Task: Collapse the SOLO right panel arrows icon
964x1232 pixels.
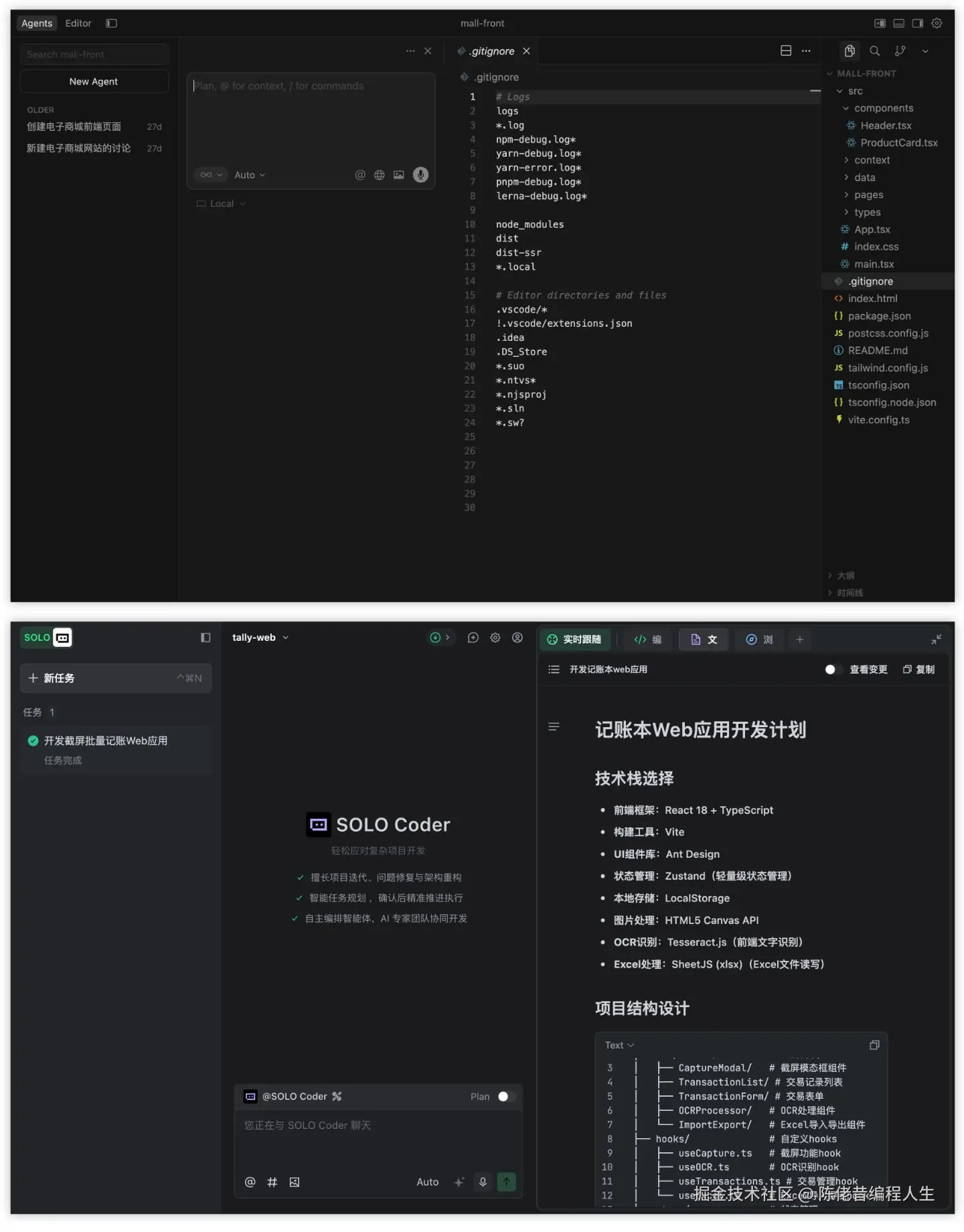Action: (936, 640)
